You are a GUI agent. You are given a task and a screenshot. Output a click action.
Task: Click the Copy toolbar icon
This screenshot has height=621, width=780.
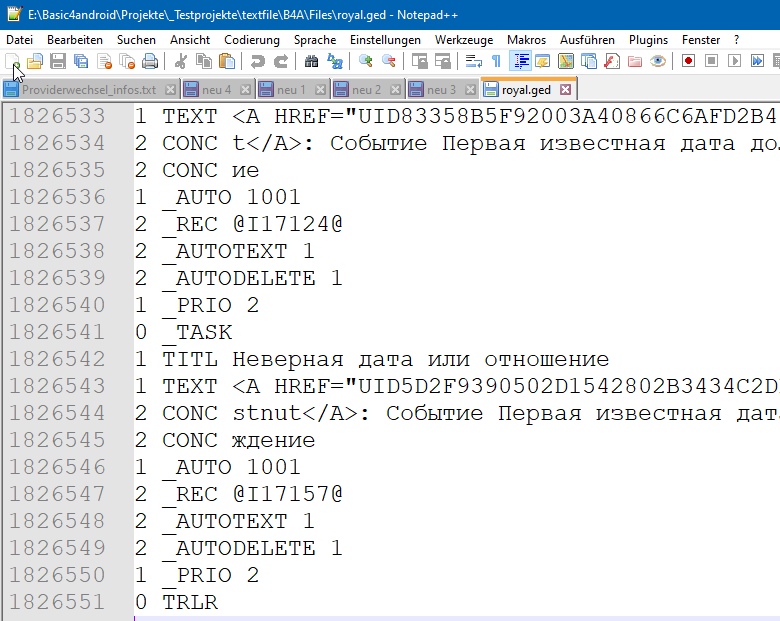203,61
